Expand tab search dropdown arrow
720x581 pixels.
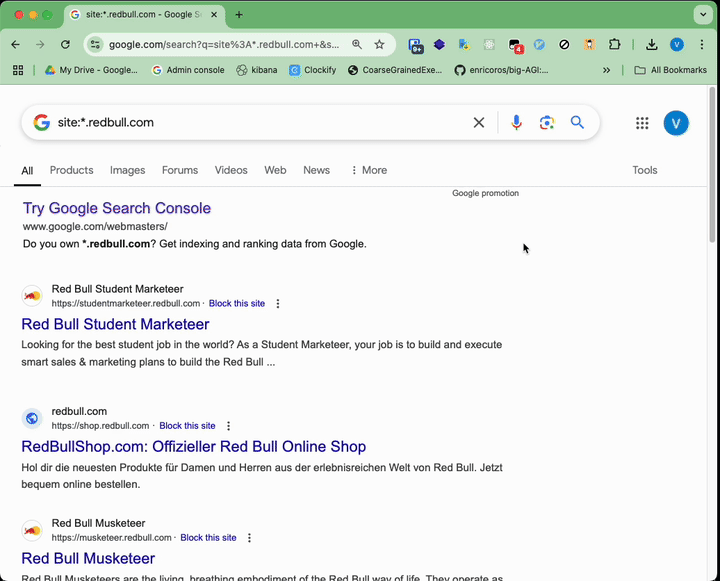click(703, 15)
